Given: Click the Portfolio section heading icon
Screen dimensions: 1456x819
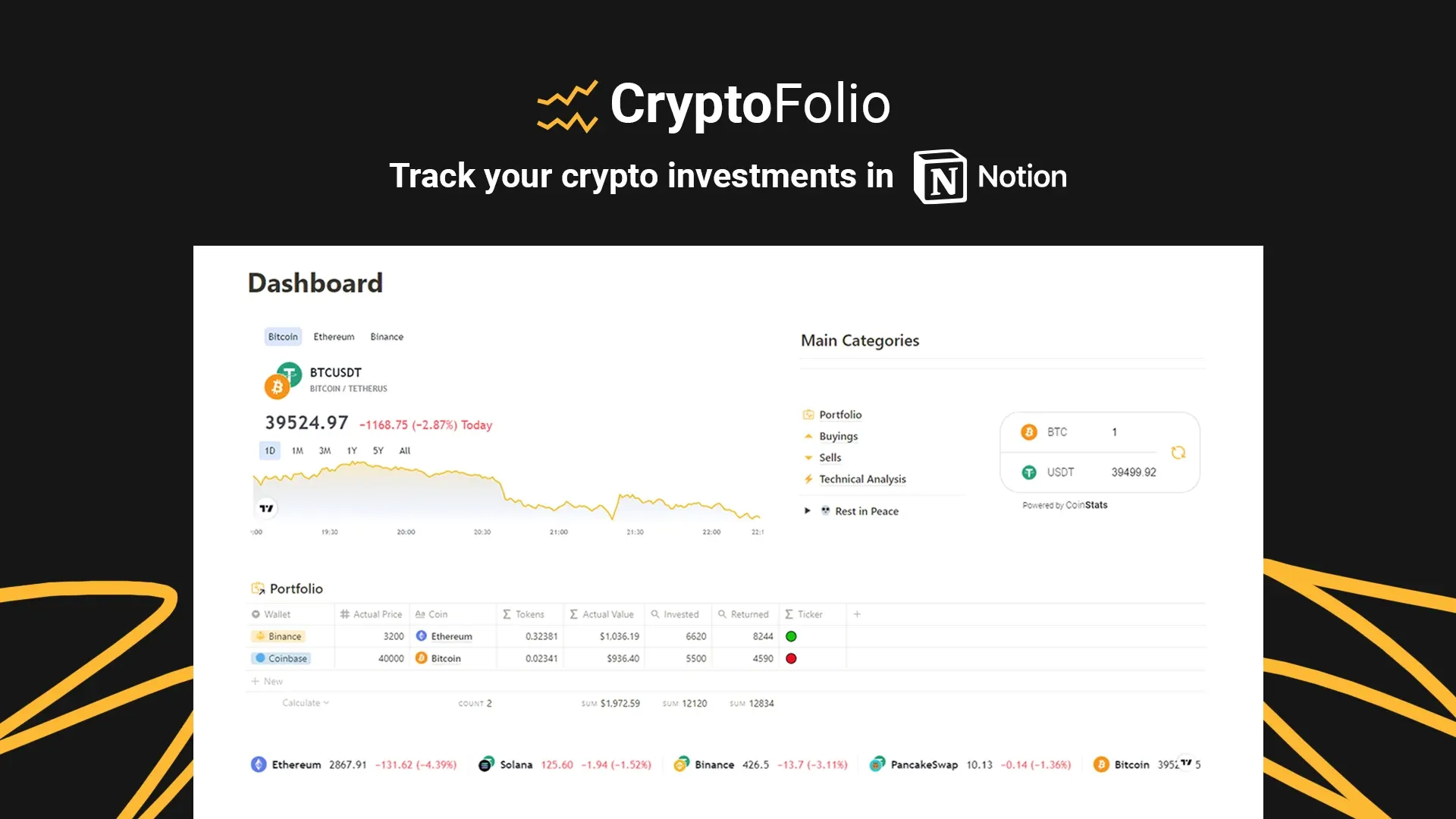Looking at the screenshot, I should 258,588.
